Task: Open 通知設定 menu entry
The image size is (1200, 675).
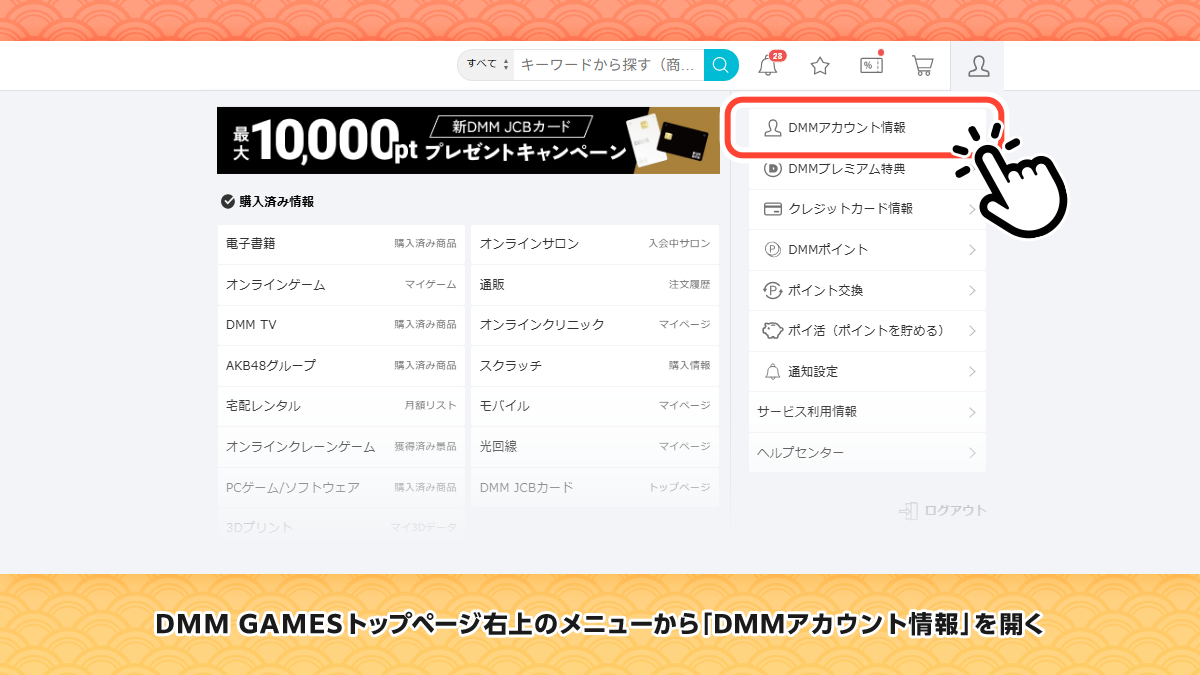Action: [x=812, y=372]
